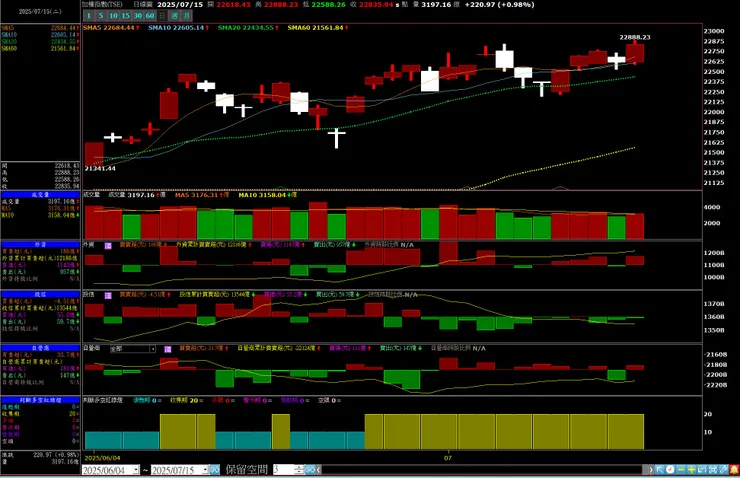This screenshot has width=740, height=478.
Task: Switch to the 10-minute chart interval
Action: click(113, 16)
